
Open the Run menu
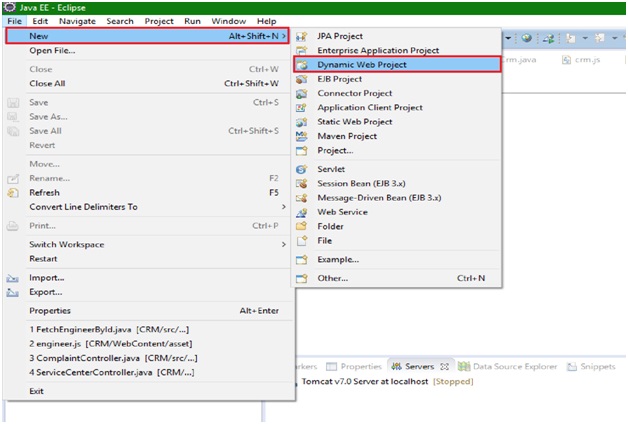click(192, 21)
